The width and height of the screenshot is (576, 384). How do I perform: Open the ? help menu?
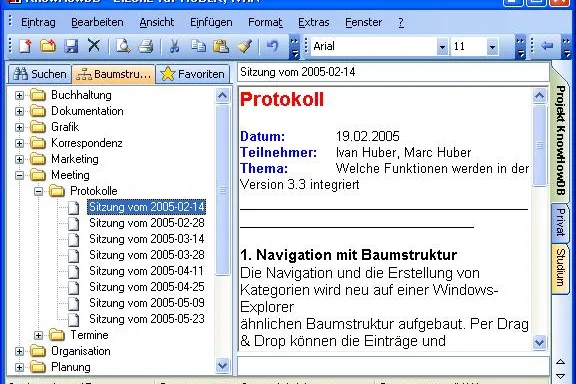coord(401,22)
